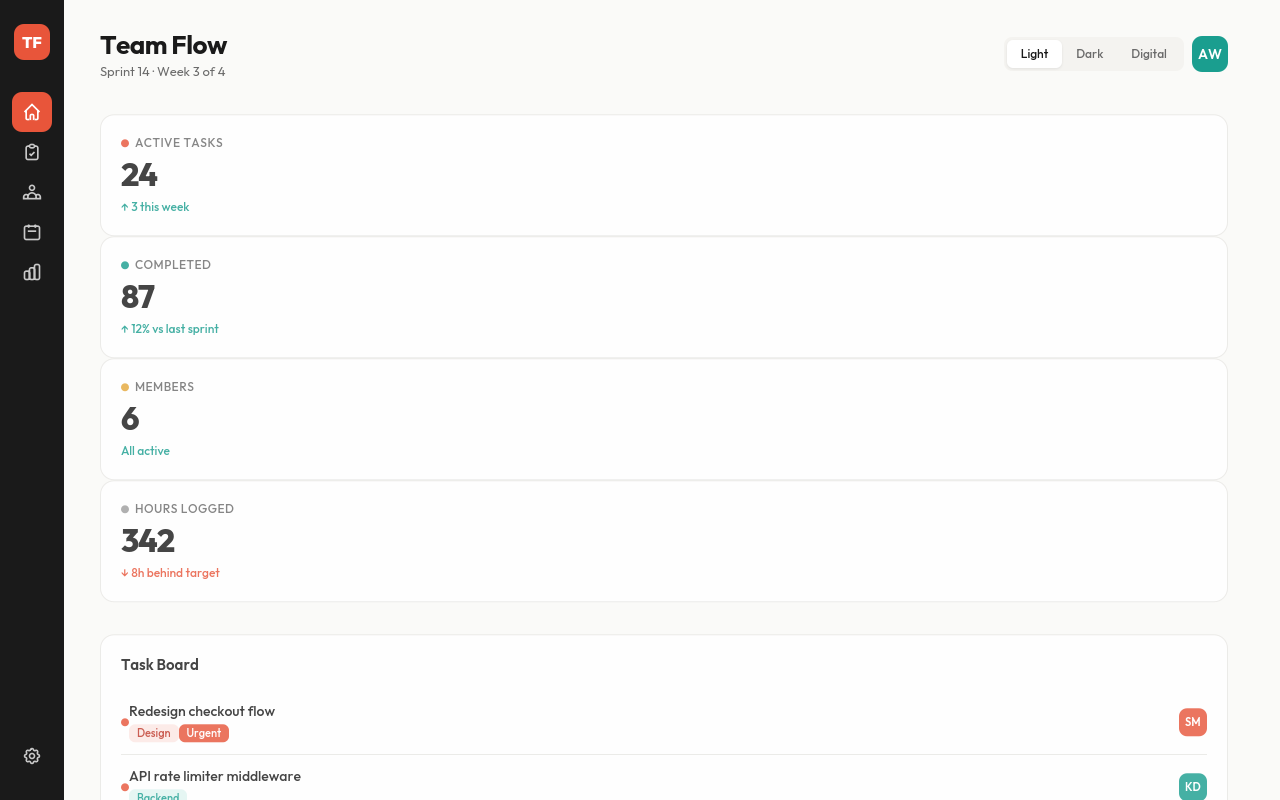This screenshot has height=800, width=1280.
Task: Open the API rate limiter middleware task
Action: click(215, 776)
